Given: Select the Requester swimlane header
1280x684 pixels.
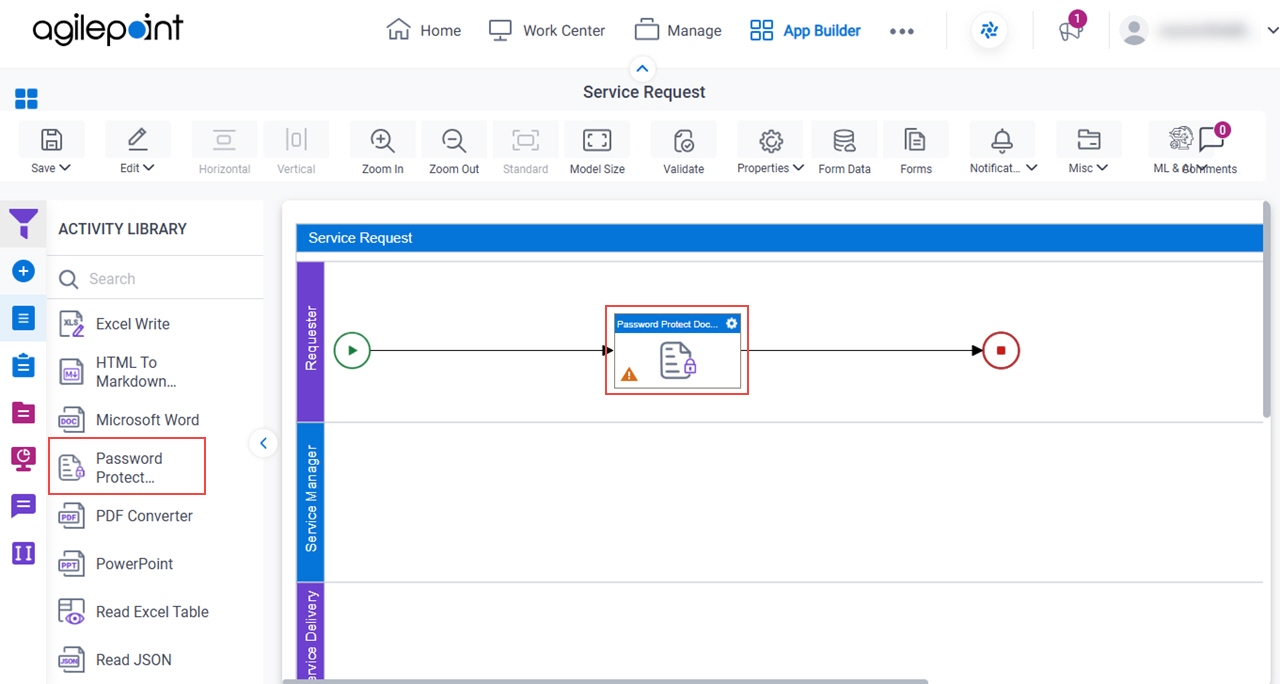Looking at the screenshot, I should click(311, 340).
